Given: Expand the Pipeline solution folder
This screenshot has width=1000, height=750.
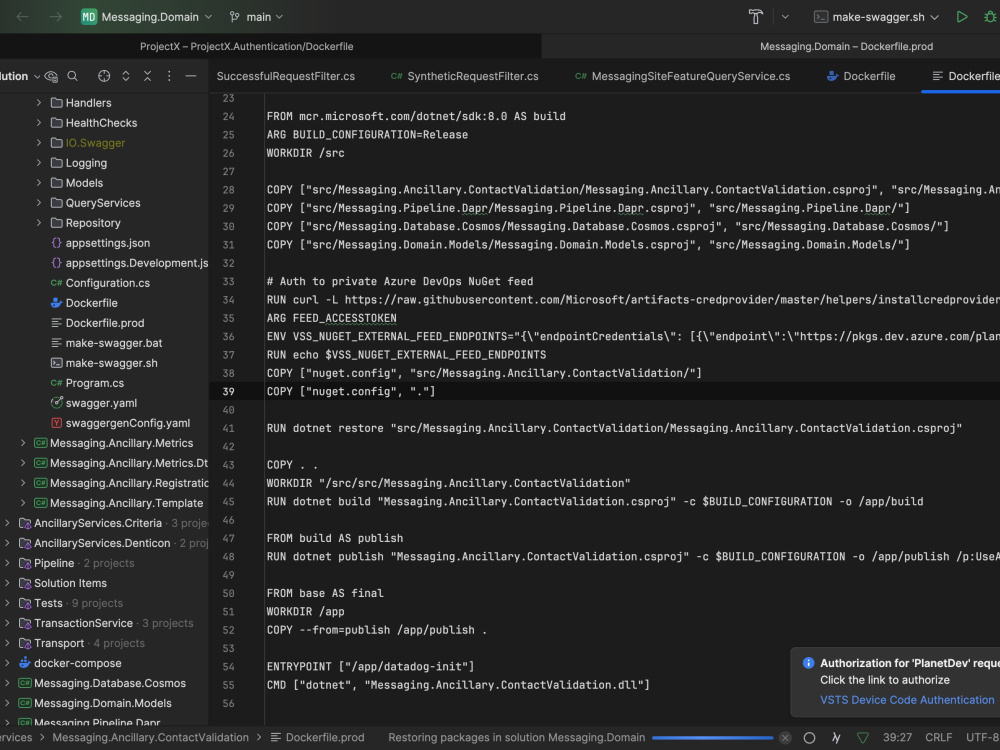Looking at the screenshot, I should point(7,563).
